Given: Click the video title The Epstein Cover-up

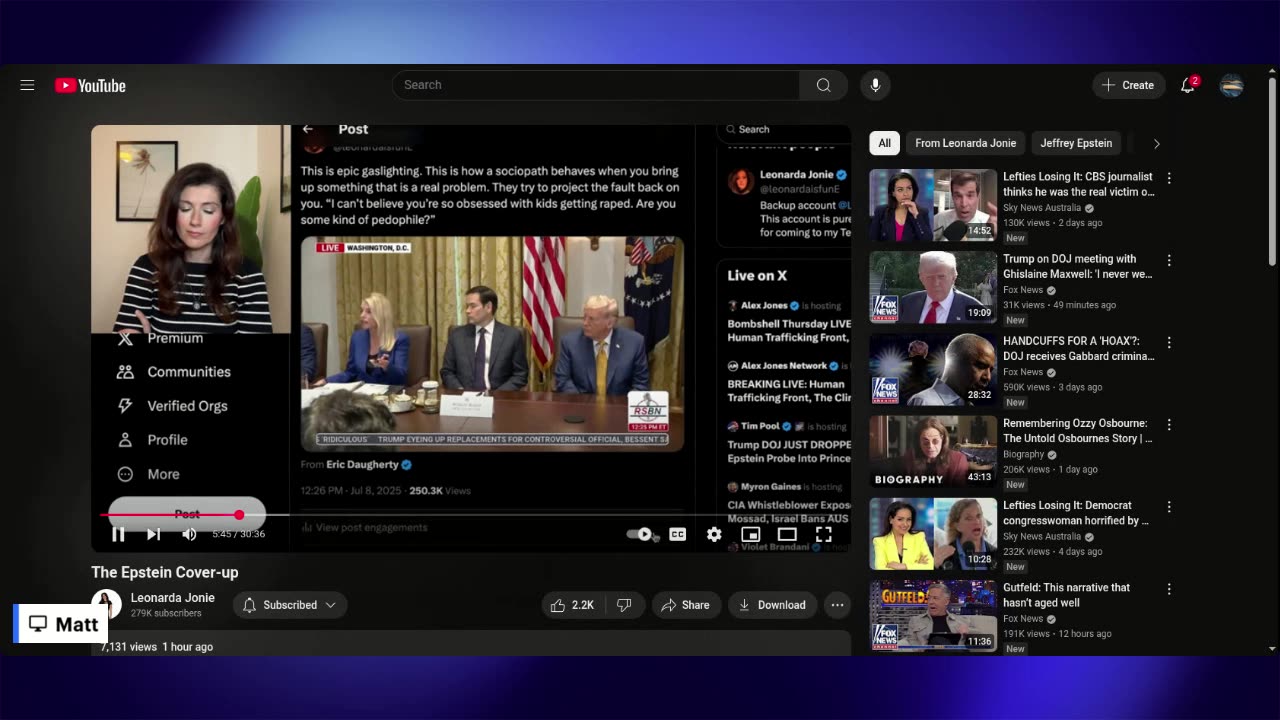Looking at the screenshot, I should pos(165,572).
